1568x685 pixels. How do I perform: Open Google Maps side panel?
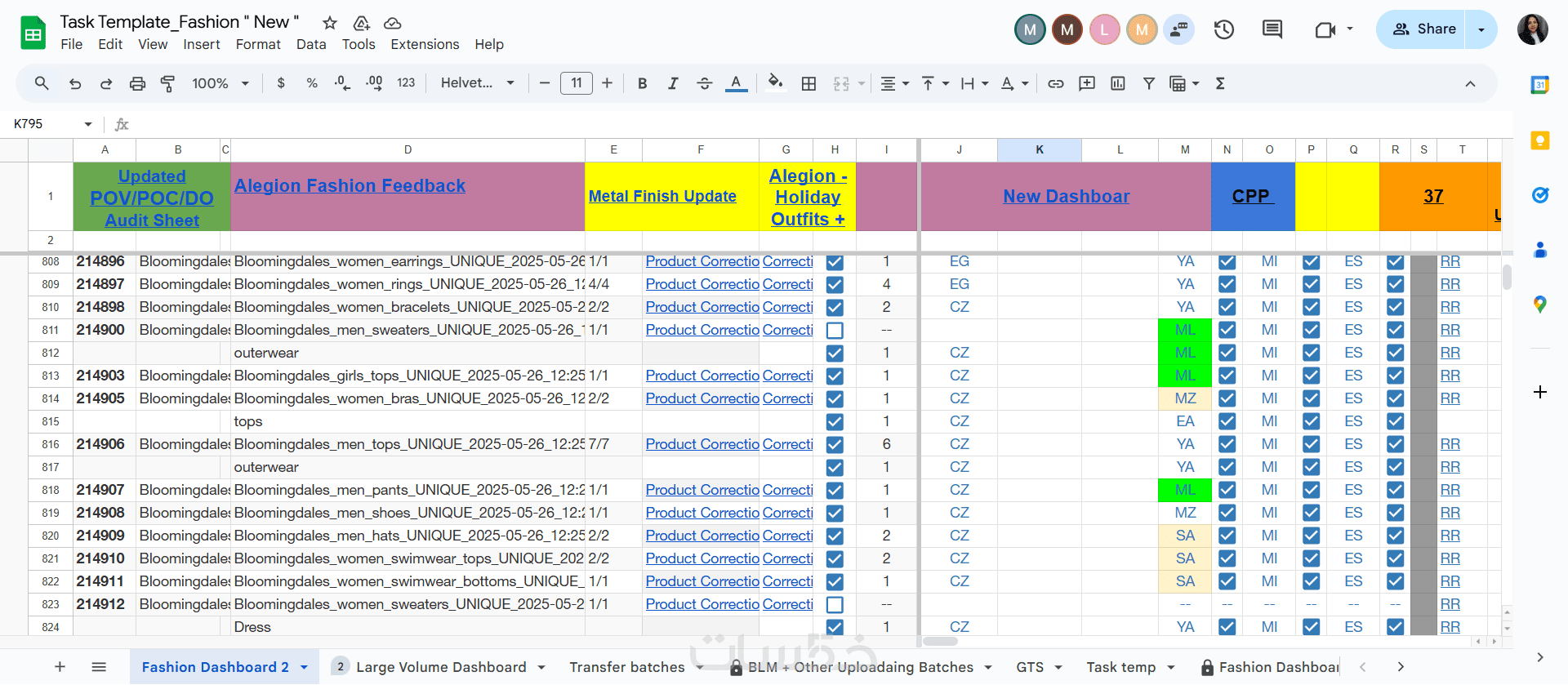[1540, 305]
